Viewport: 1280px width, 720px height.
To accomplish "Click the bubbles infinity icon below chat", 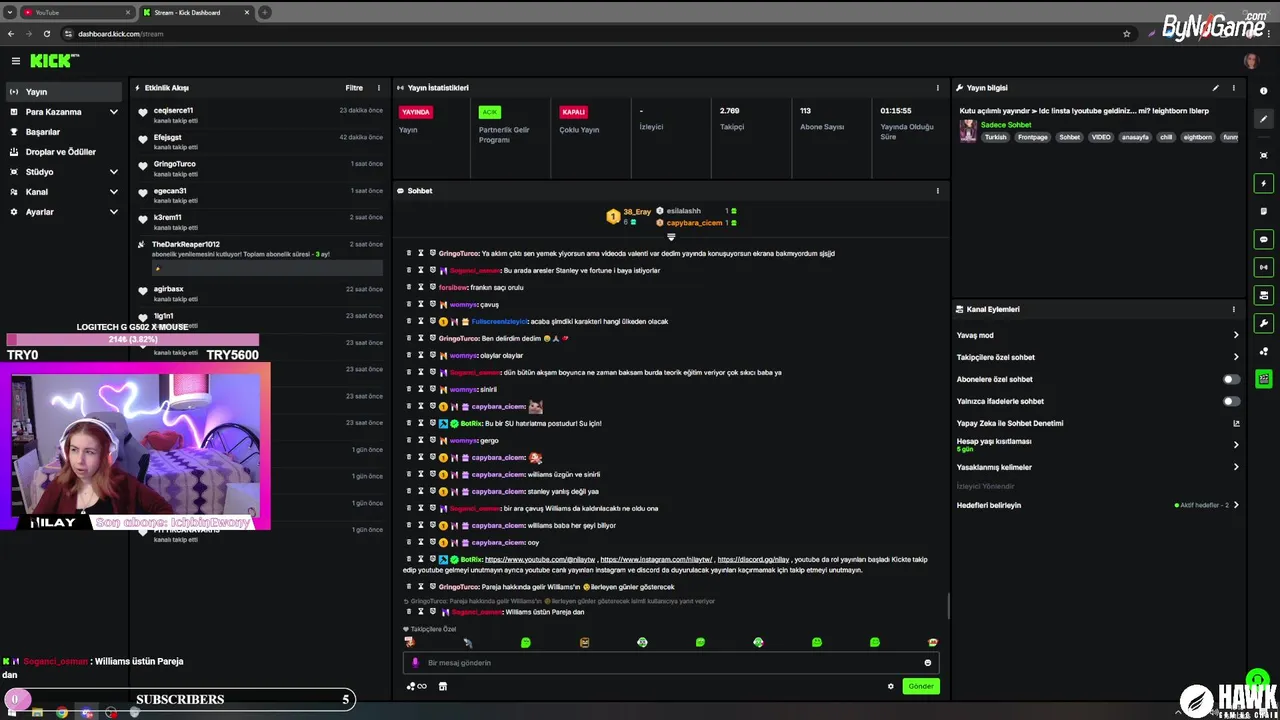I will pyautogui.click(x=416, y=687).
